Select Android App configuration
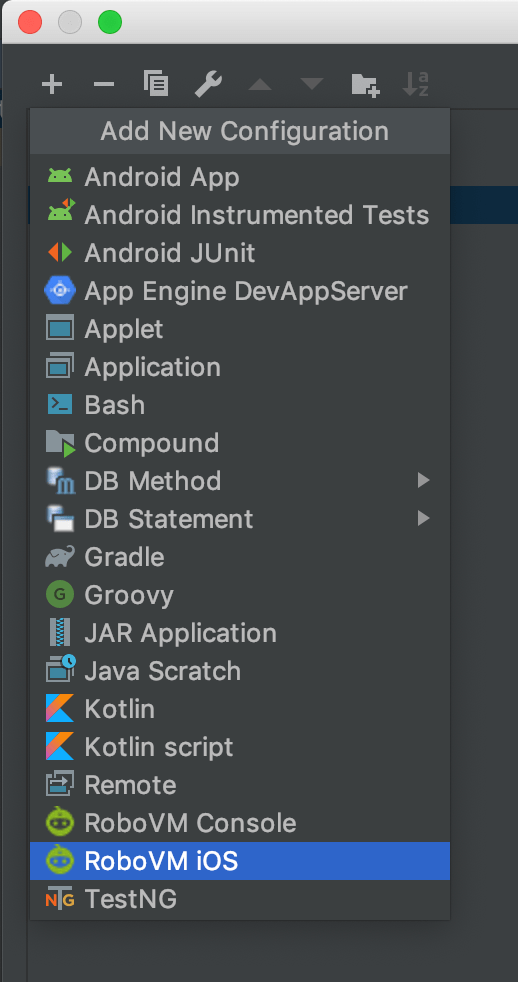This screenshot has width=518, height=982. pos(240,177)
